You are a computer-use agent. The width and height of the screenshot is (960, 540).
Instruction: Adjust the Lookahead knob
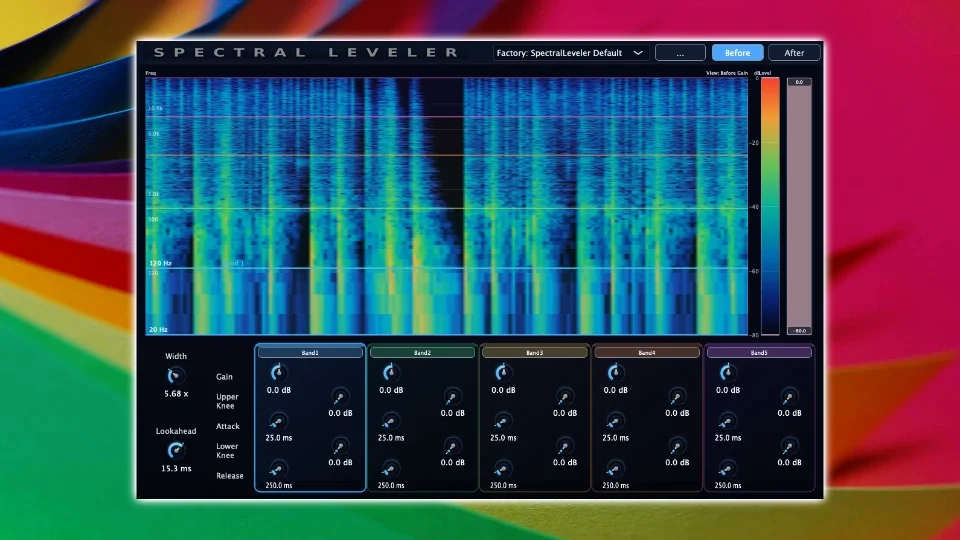tap(176, 451)
